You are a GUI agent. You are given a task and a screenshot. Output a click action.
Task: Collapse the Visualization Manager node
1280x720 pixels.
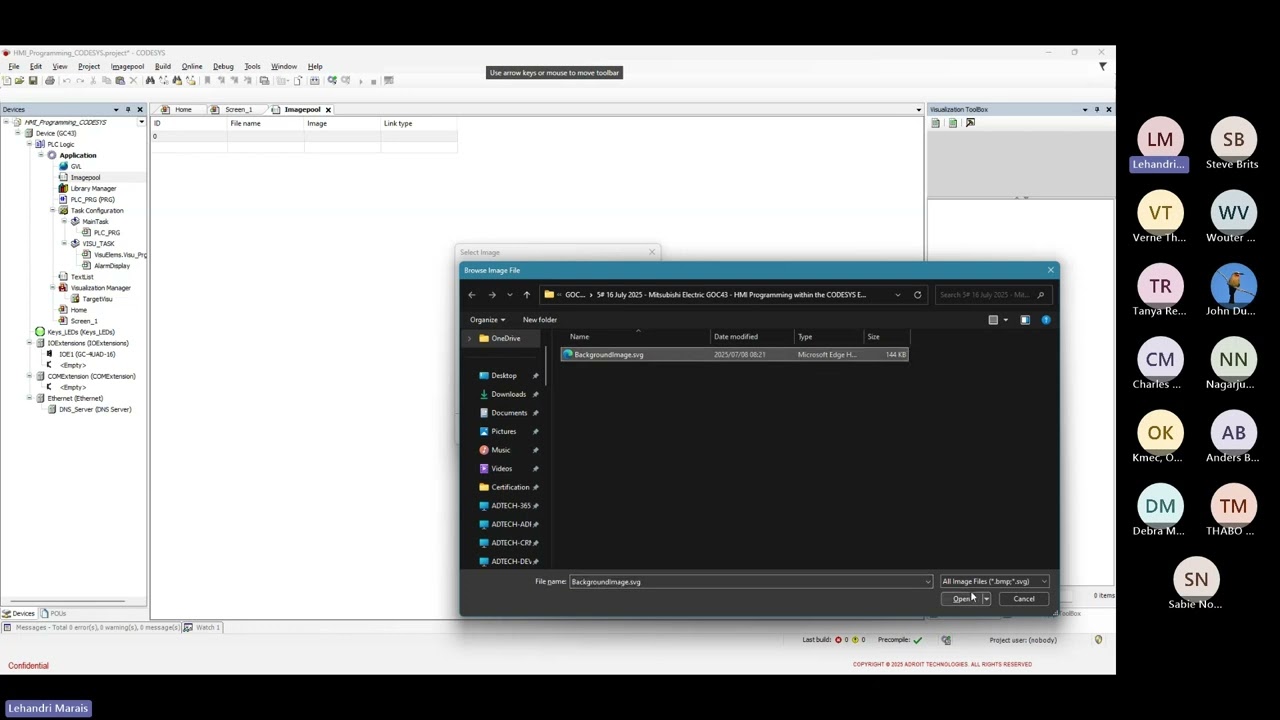click(x=52, y=288)
